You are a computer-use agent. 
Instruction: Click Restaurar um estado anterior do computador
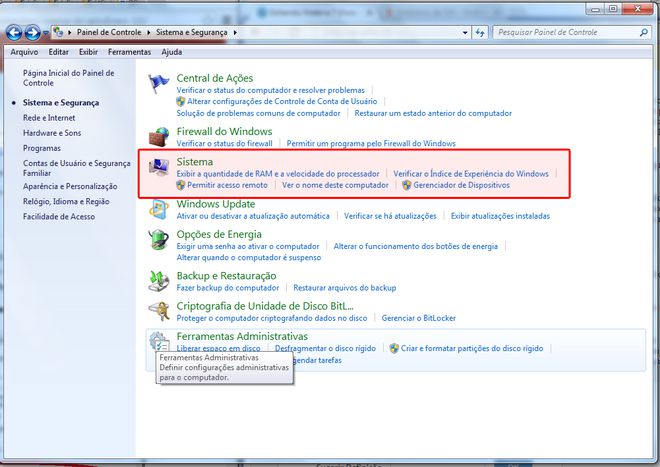coord(433,113)
